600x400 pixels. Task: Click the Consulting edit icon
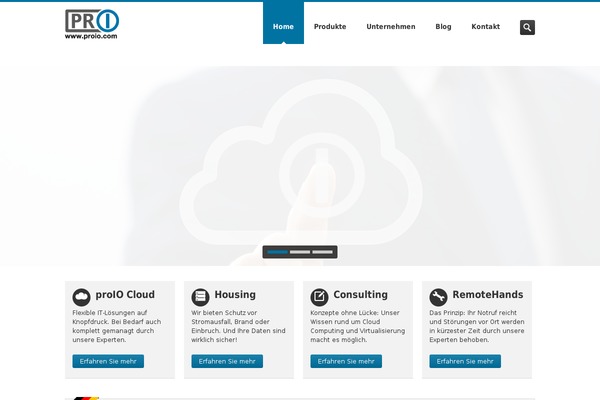[320, 297]
